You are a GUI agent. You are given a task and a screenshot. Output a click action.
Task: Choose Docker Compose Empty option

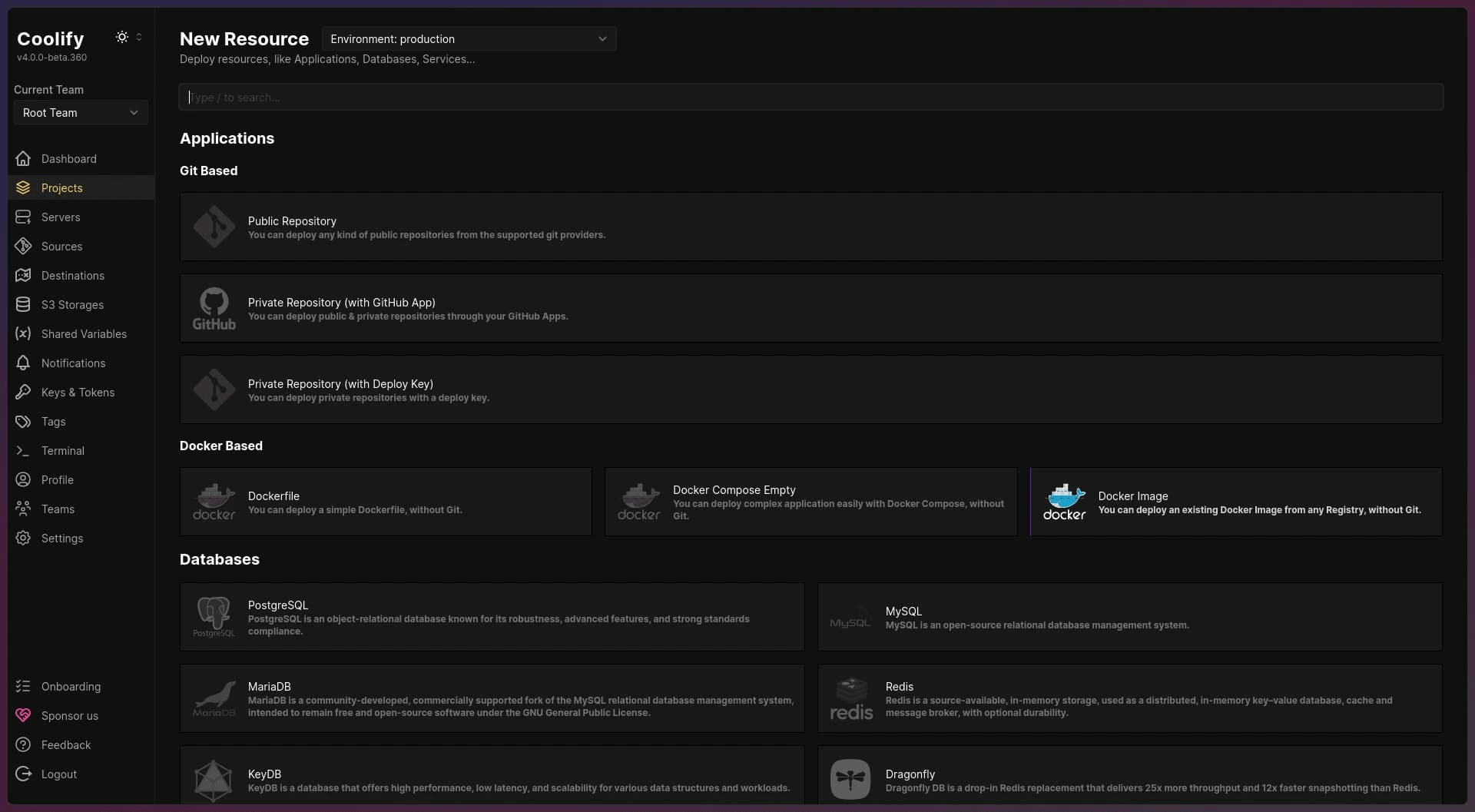(810, 502)
